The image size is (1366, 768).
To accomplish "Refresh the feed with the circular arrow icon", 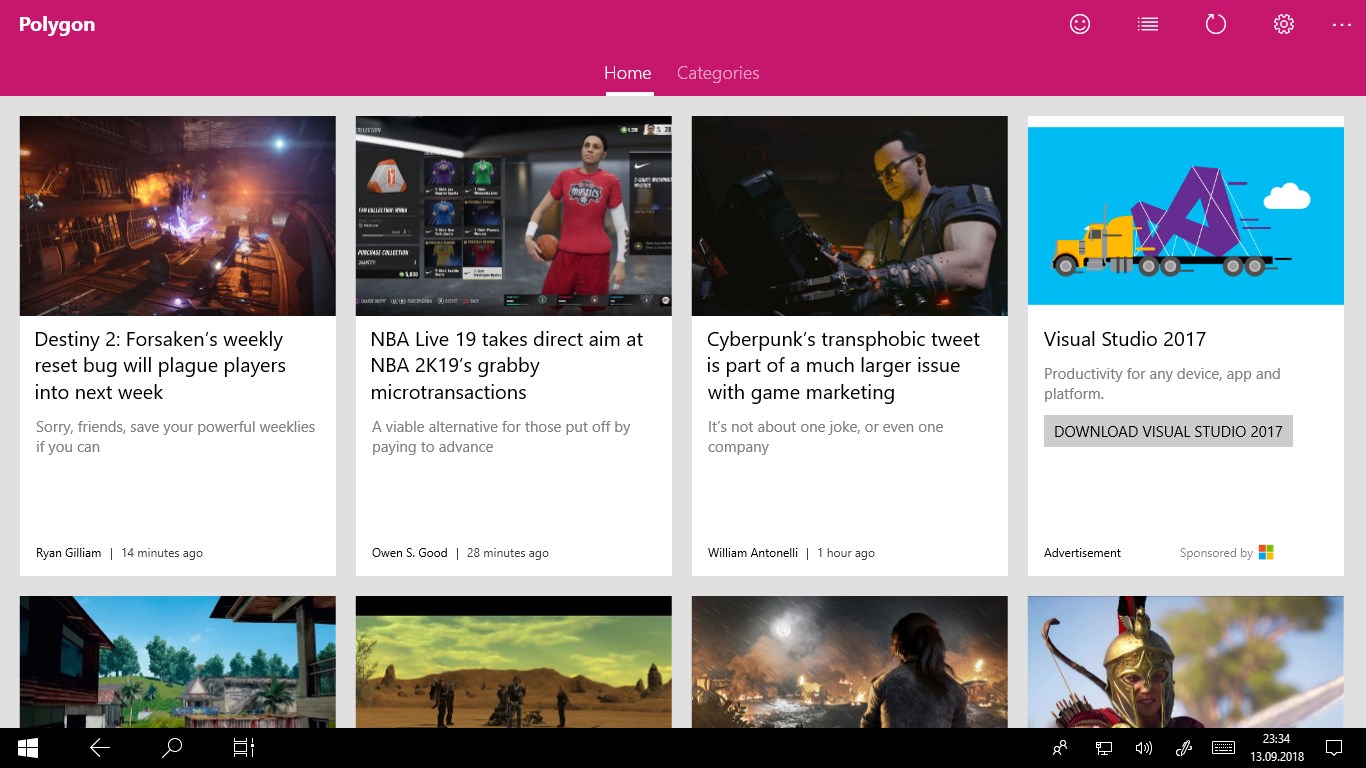I will coord(1216,24).
